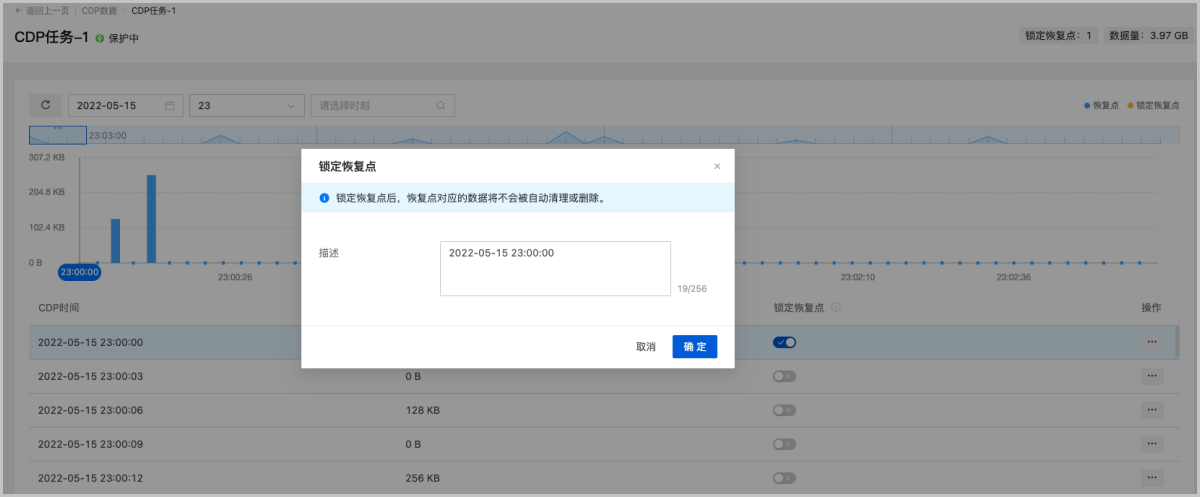Open more actions for 23:00:03 row
1200x497 pixels.
click(x=1152, y=376)
